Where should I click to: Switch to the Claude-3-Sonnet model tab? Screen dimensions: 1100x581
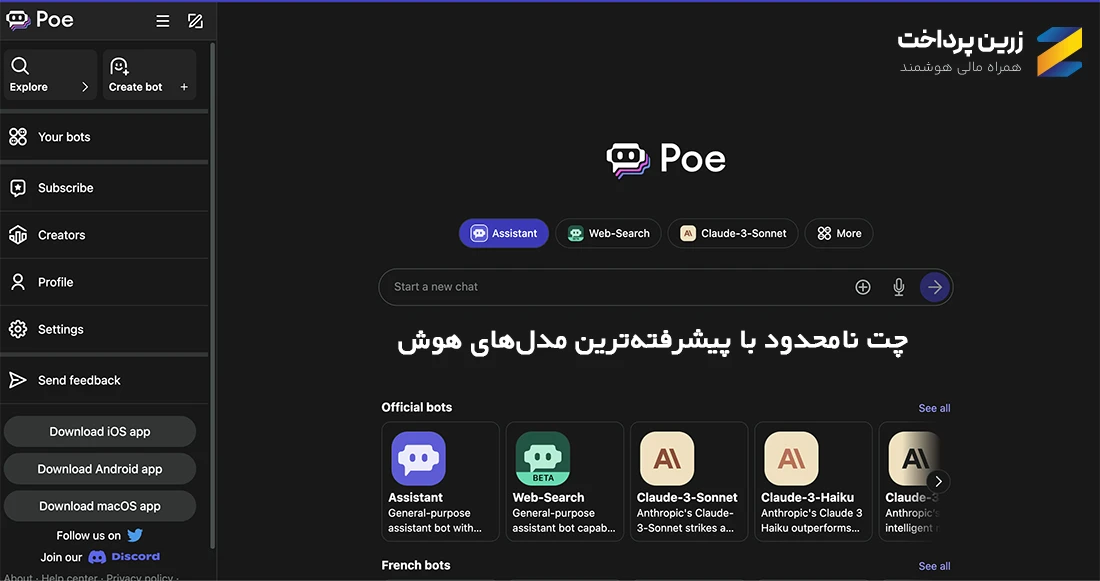click(733, 233)
